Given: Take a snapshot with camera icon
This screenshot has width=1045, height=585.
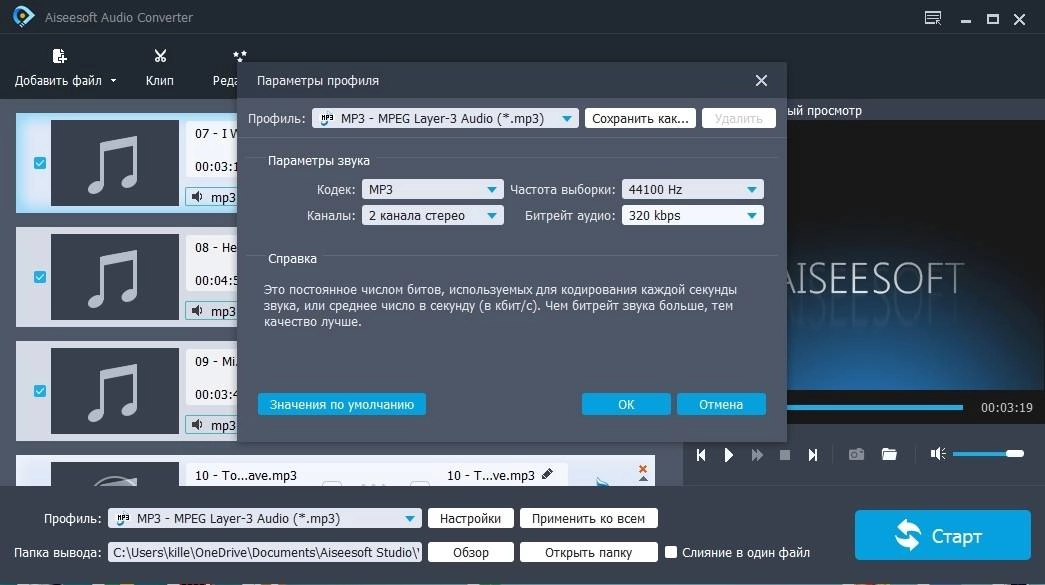Looking at the screenshot, I should point(856,454).
